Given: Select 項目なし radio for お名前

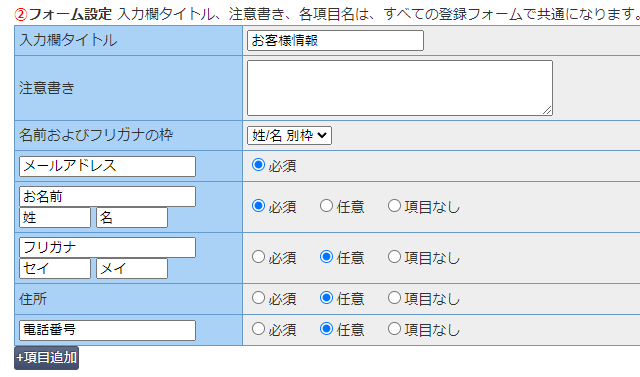Looking at the screenshot, I should click(x=394, y=206).
